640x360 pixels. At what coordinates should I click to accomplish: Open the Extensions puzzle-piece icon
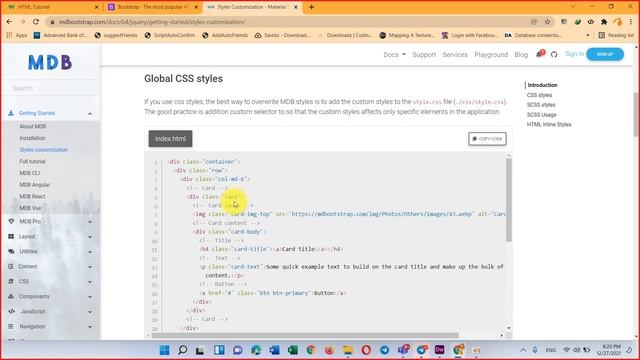tap(604, 22)
